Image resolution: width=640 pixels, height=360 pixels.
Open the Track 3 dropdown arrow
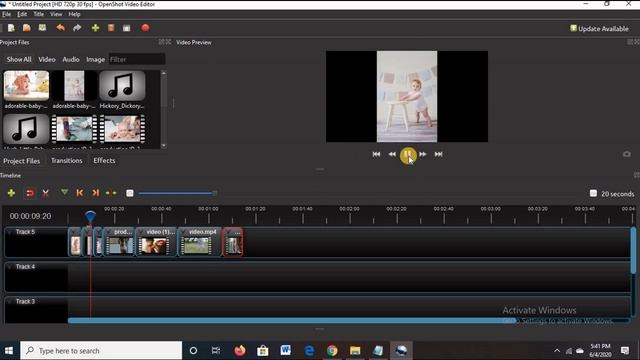10,302
